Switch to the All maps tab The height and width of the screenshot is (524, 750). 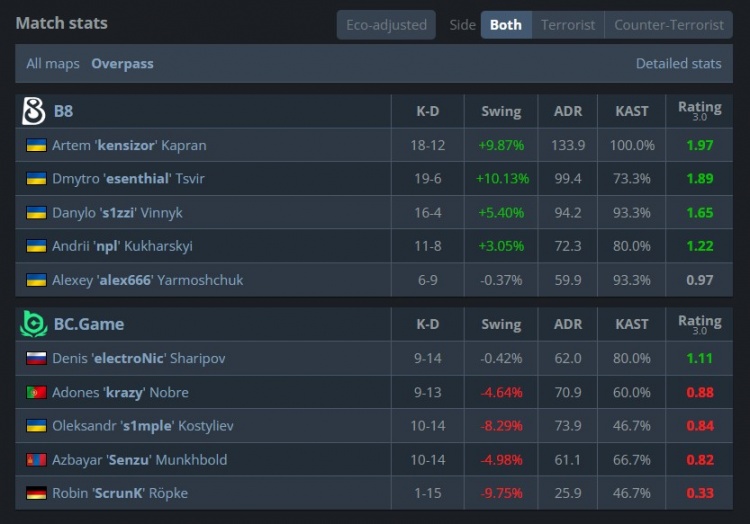point(53,64)
